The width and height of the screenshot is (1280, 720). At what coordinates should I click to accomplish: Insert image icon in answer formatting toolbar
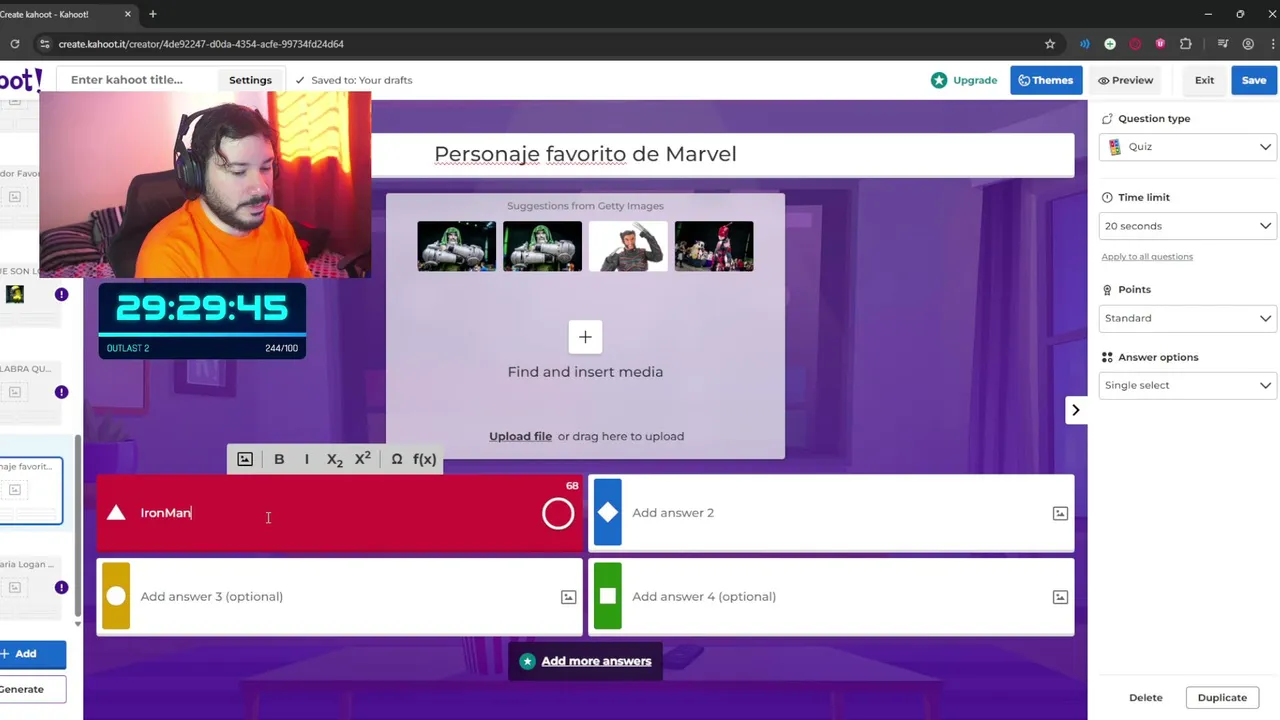pyautogui.click(x=245, y=459)
